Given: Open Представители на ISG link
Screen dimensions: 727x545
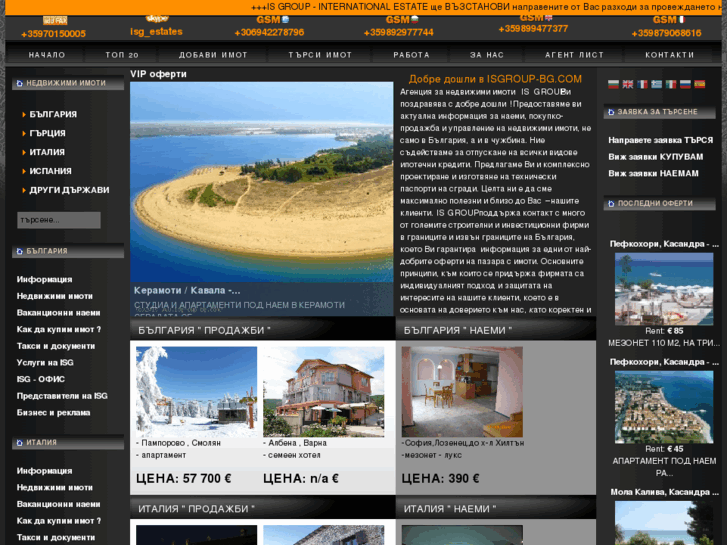Looking at the screenshot, I should click(62, 396).
